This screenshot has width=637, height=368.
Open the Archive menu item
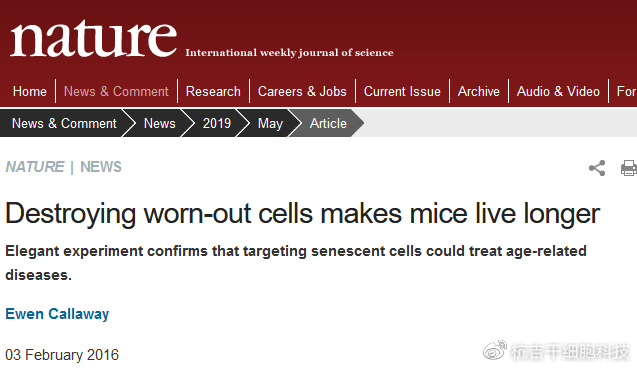coord(479,91)
